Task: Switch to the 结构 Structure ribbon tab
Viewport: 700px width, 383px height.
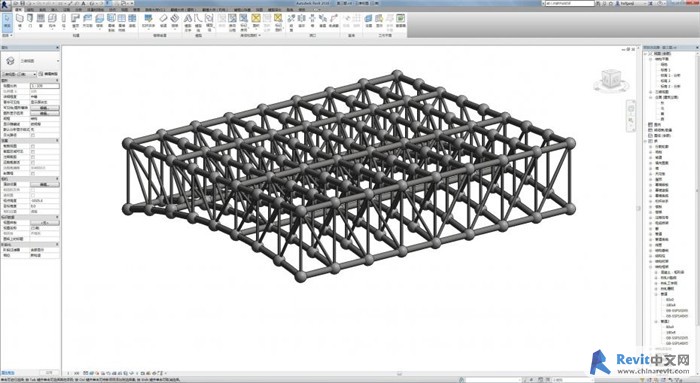Action: (x=30, y=9)
